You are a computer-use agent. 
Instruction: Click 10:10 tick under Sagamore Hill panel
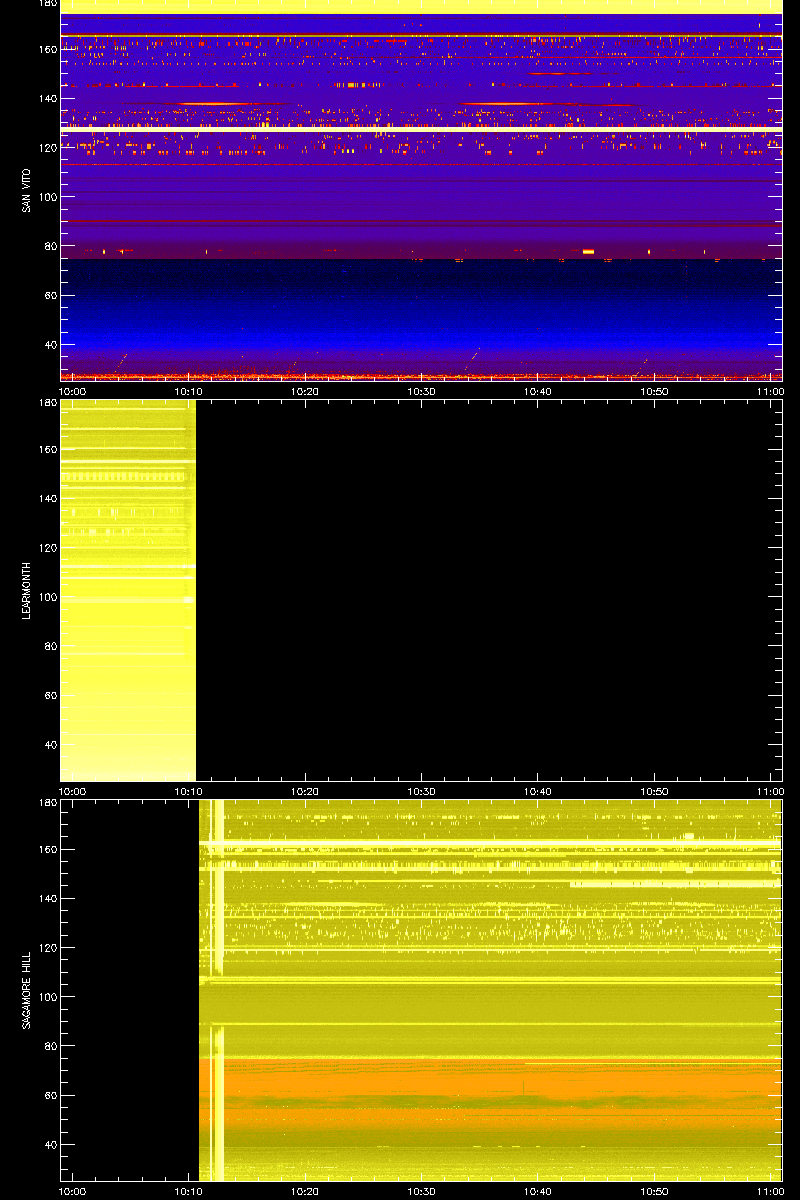(x=189, y=1191)
